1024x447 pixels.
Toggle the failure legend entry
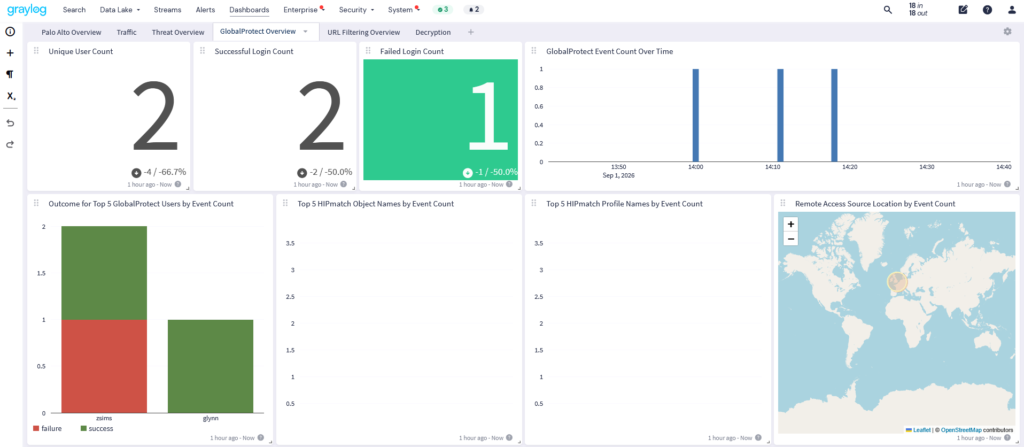point(46,429)
